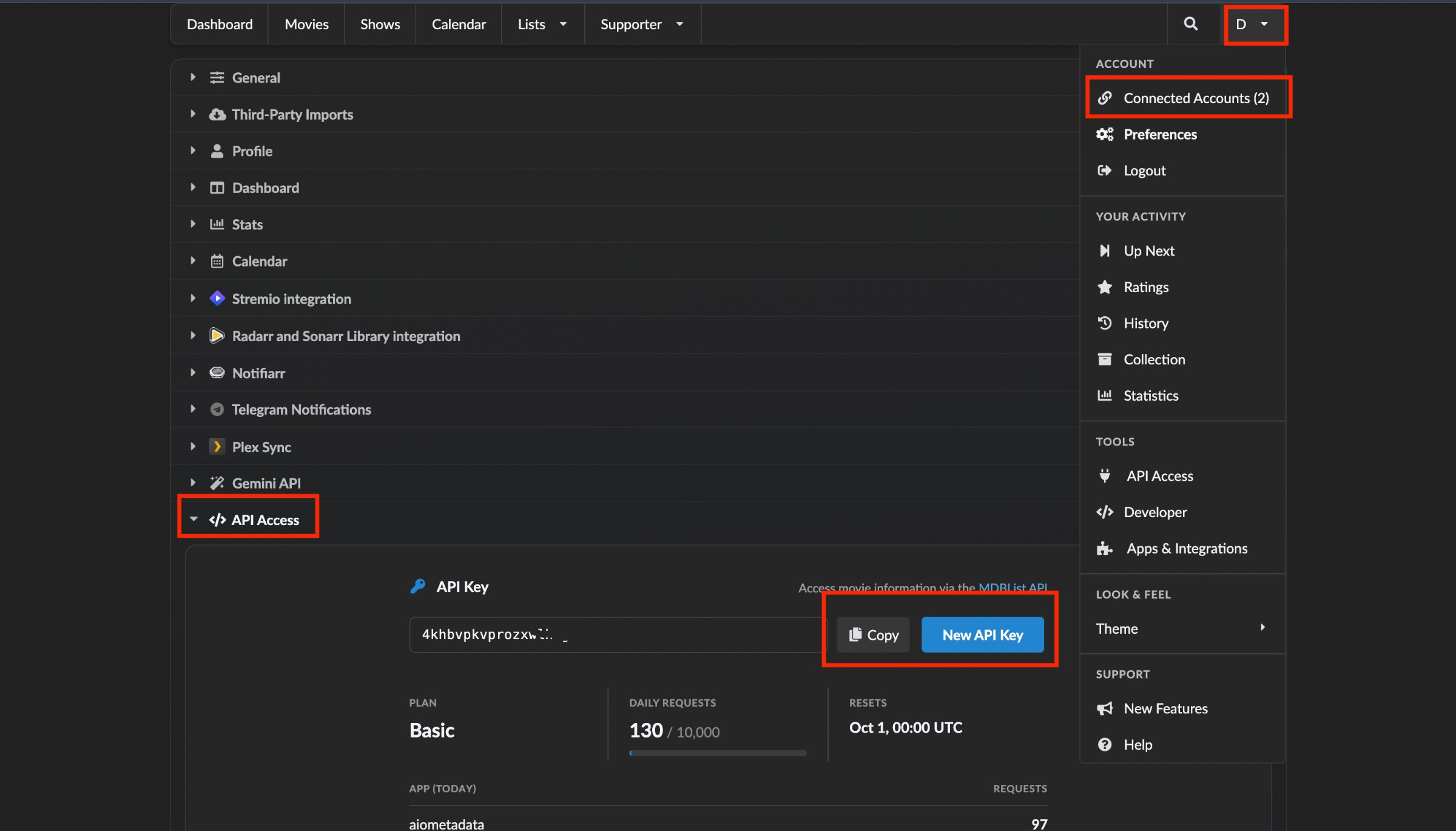Click the Oct 1, 00:00 UTC reset value
This screenshot has width=1456, height=831.
point(906,727)
